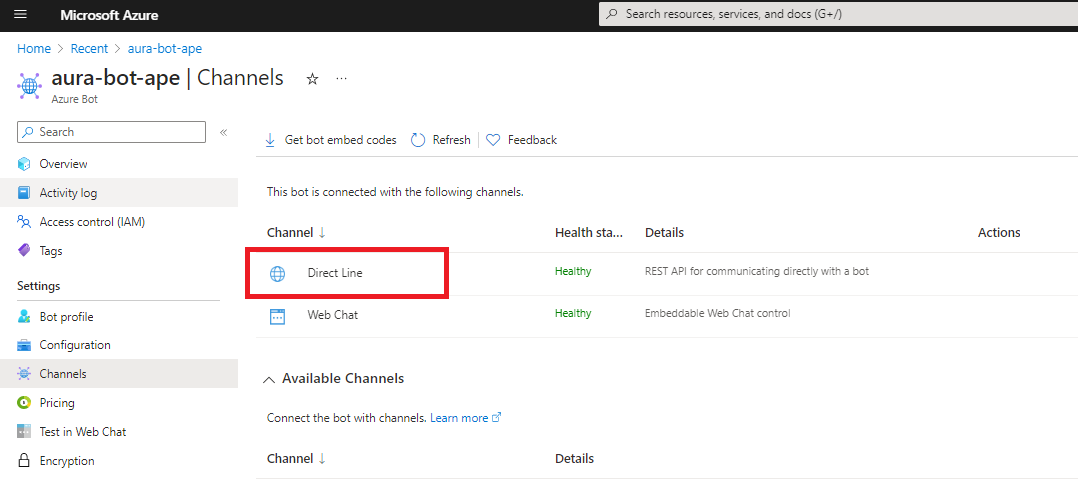Click Healthy status for Direct Line
Image resolution: width=1078 pixels, height=484 pixels.
pos(573,271)
